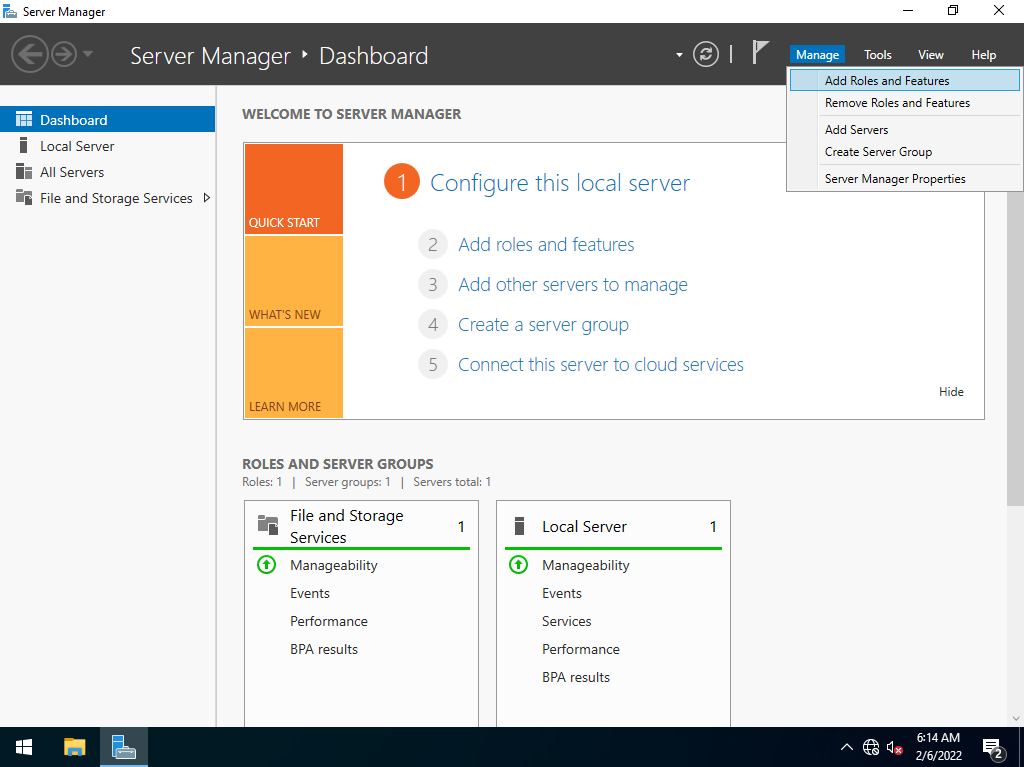Click Local Server tile server icon
1024x767 pixels.
click(x=519, y=526)
